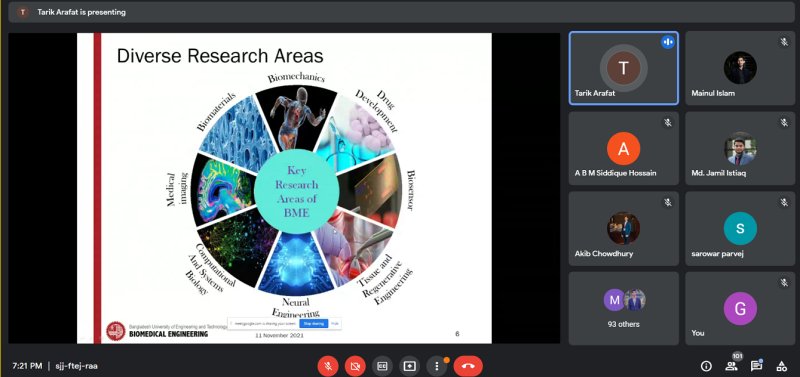
Task: Click Mainul Islam's participant tile
Action: coord(740,68)
